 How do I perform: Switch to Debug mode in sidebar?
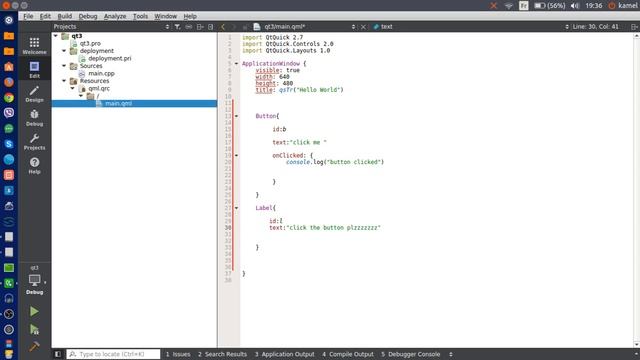click(34, 118)
